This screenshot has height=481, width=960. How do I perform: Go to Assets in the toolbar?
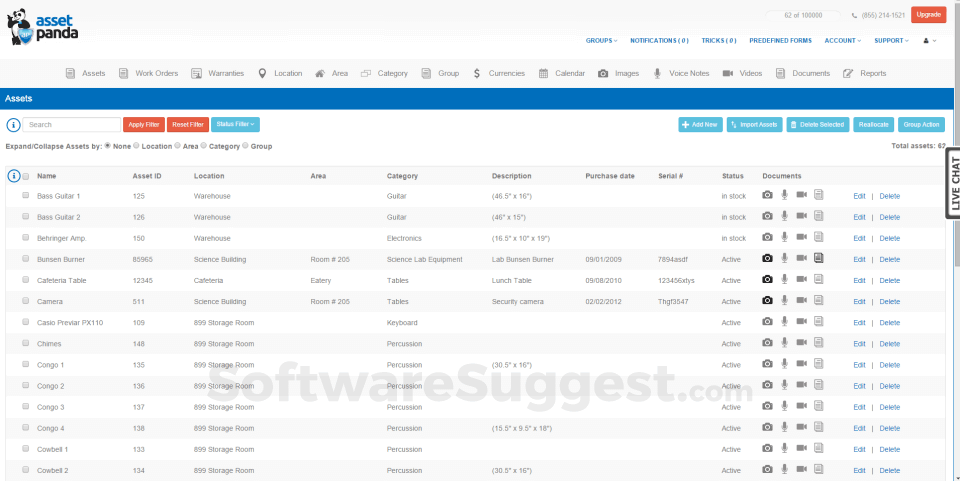coord(85,73)
